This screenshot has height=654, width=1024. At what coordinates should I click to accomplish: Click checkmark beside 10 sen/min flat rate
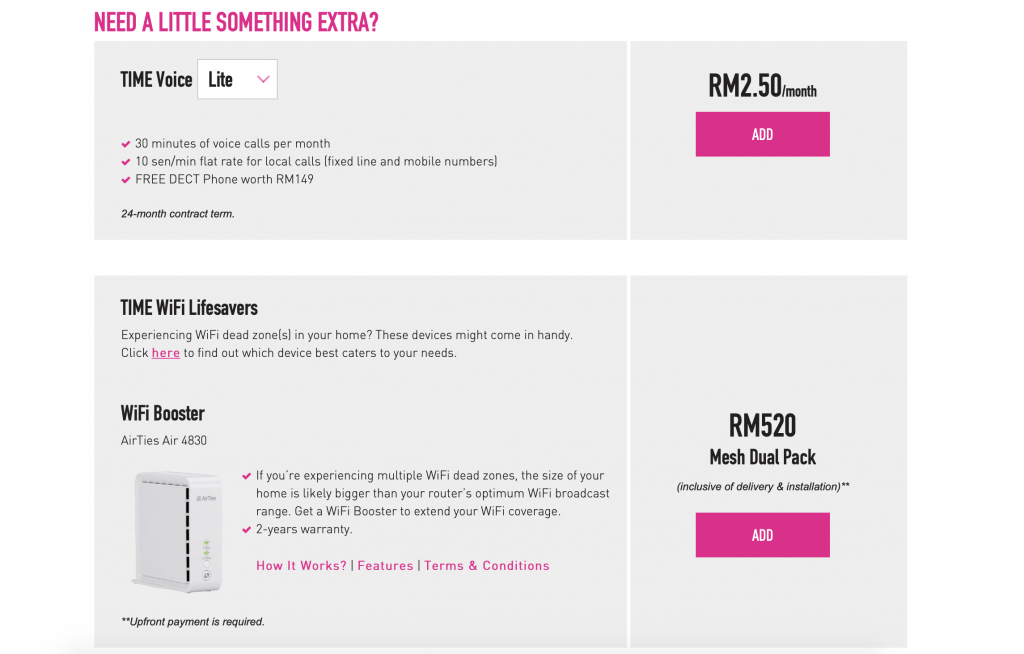pyautogui.click(x=126, y=161)
